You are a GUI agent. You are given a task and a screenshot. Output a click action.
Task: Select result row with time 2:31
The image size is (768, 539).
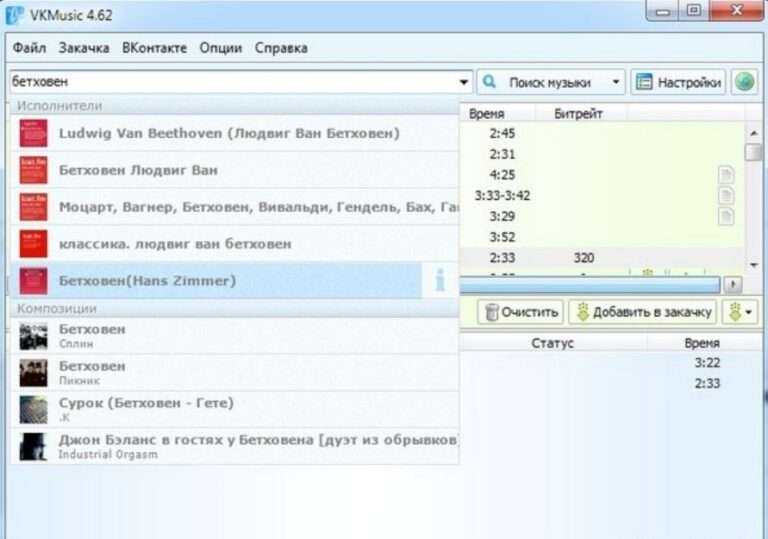[x=602, y=154]
